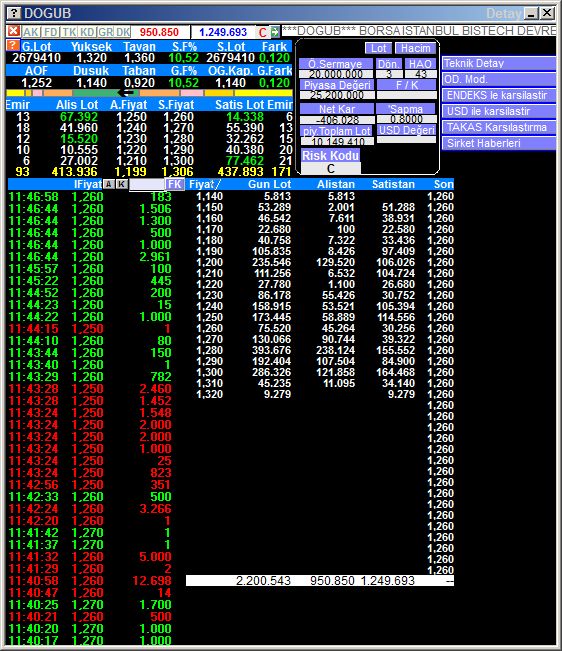Click the Dön. label
The width and height of the screenshot is (562, 651).
tap(389, 64)
